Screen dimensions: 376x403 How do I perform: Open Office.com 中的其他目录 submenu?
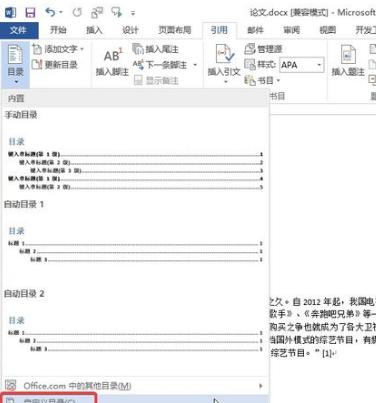pos(135,386)
